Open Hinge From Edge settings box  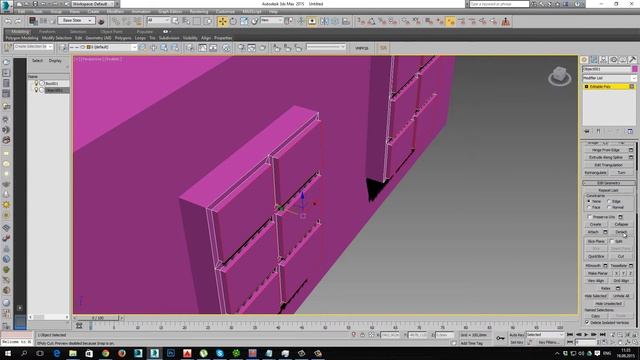(631, 150)
